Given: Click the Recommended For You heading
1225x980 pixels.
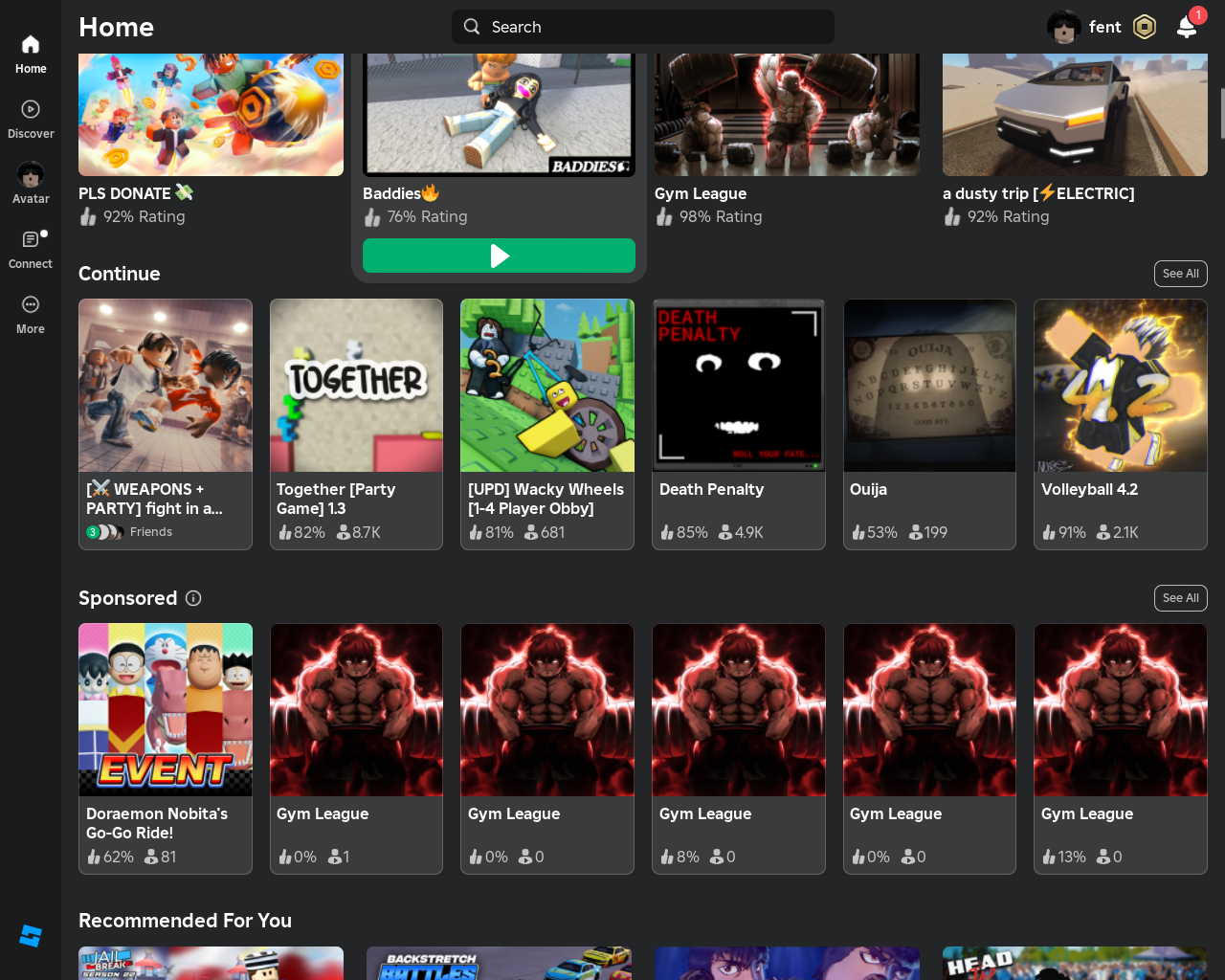Looking at the screenshot, I should [x=185, y=921].
